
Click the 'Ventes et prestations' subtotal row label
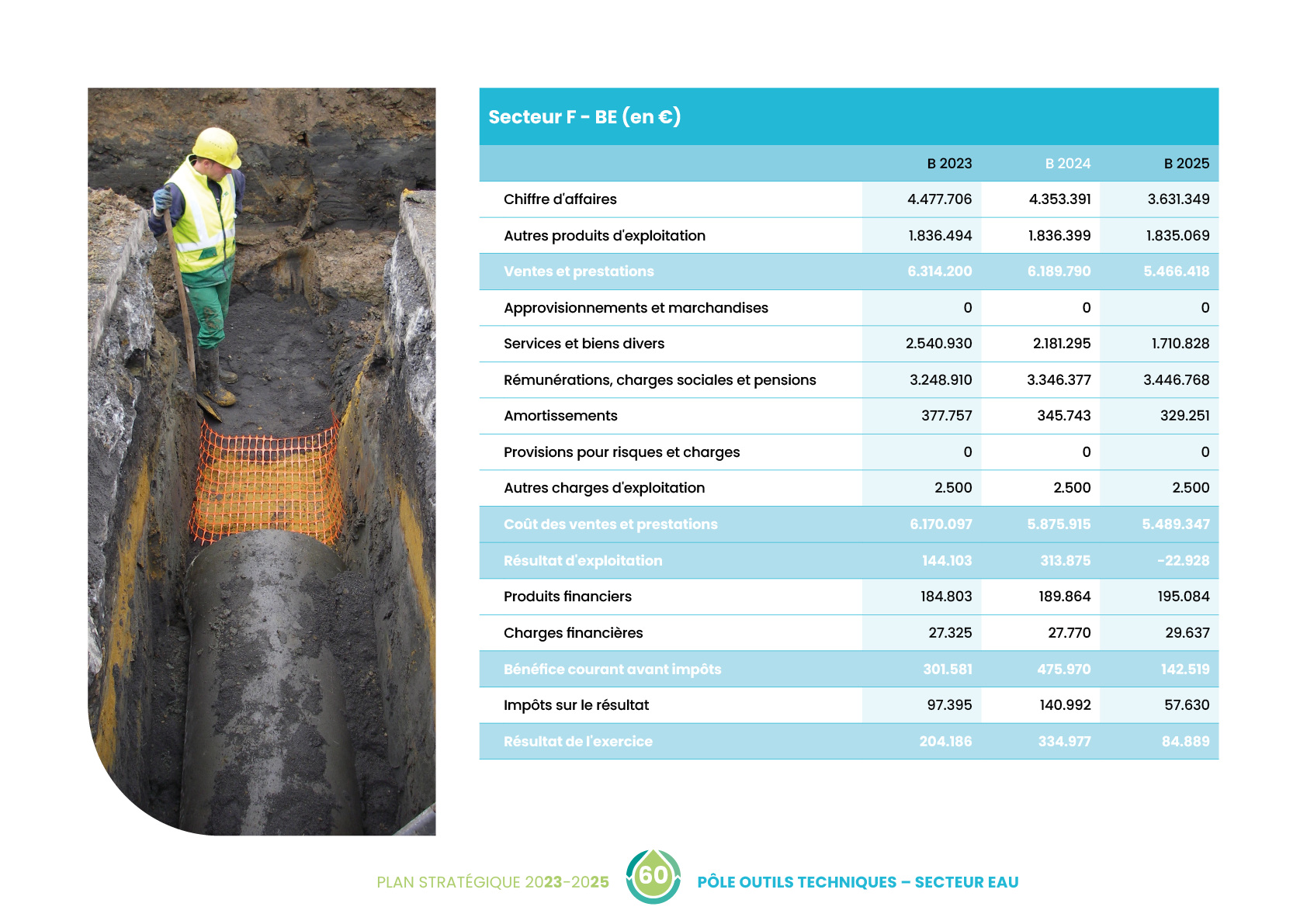click(578, 272)
